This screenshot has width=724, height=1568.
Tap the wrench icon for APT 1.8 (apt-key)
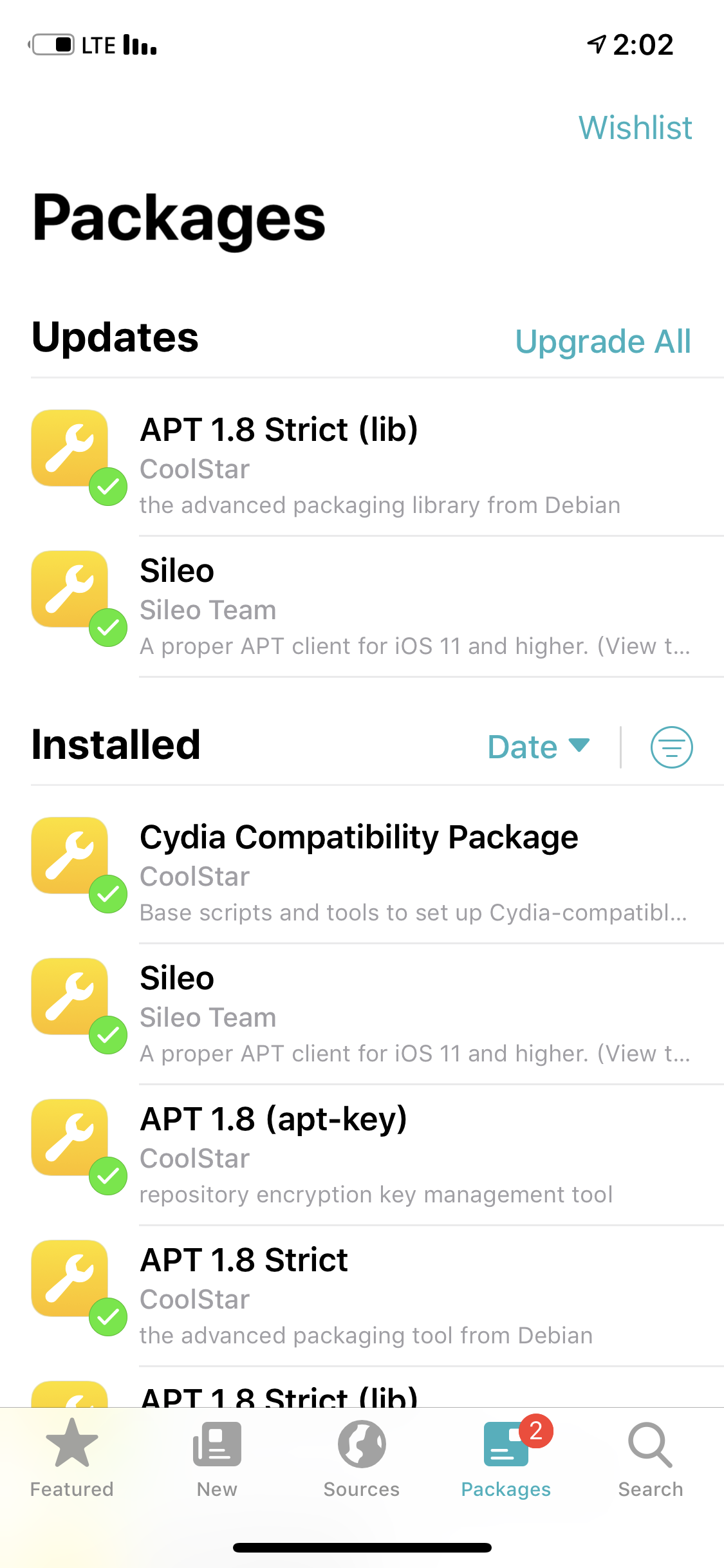coord(70,1137)
